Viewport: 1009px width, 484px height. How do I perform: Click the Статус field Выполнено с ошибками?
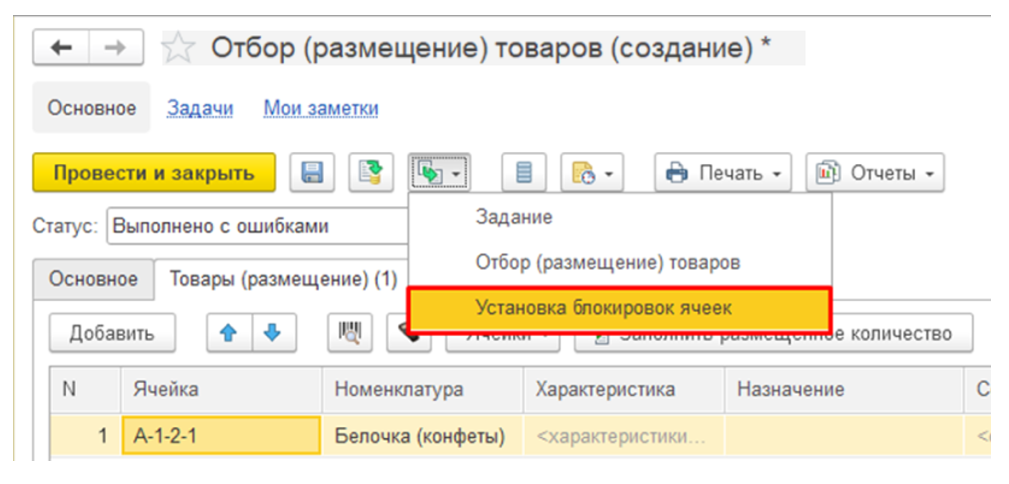257,227
